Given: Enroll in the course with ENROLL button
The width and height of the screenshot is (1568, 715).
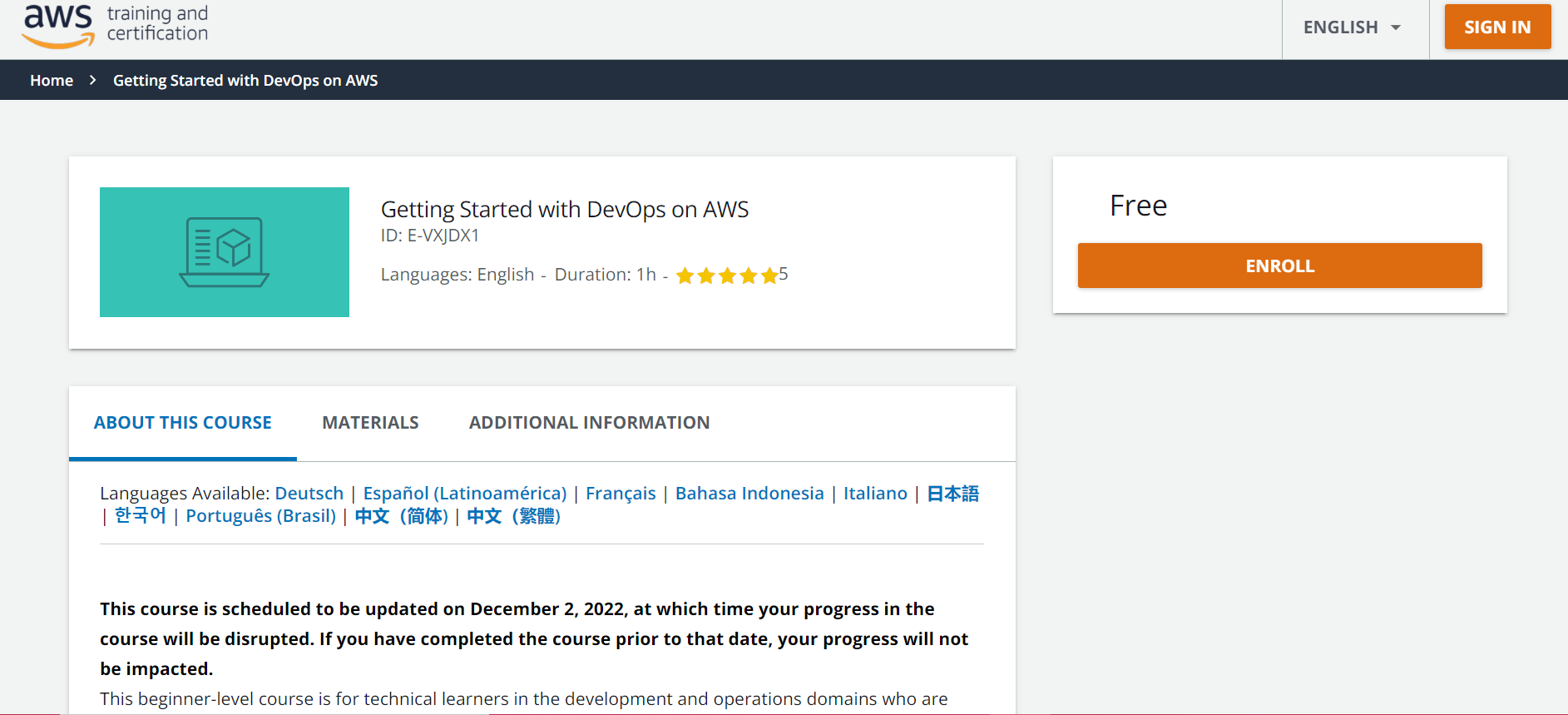Looking at the screenshot, I should 1279,266.
